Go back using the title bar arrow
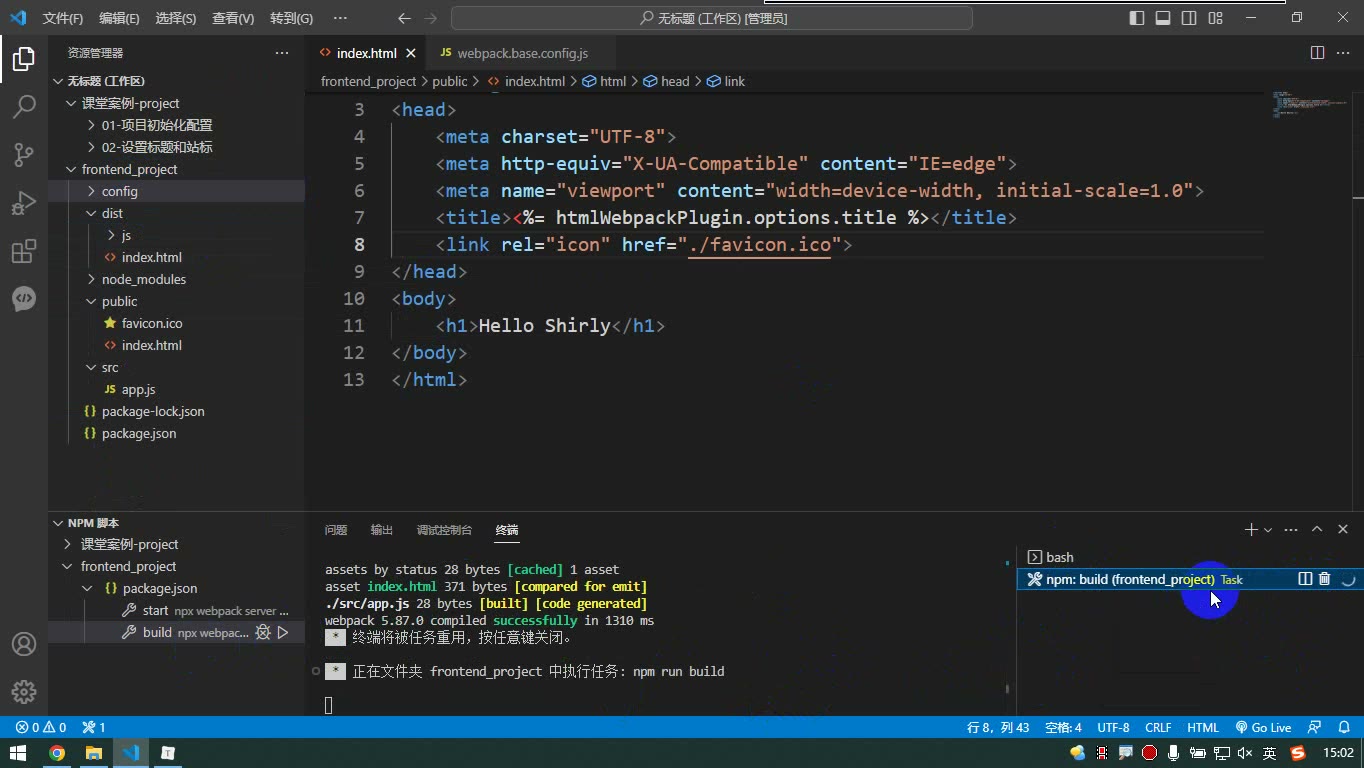Viewport: 1364px width, 768px height. click(404, 18)
